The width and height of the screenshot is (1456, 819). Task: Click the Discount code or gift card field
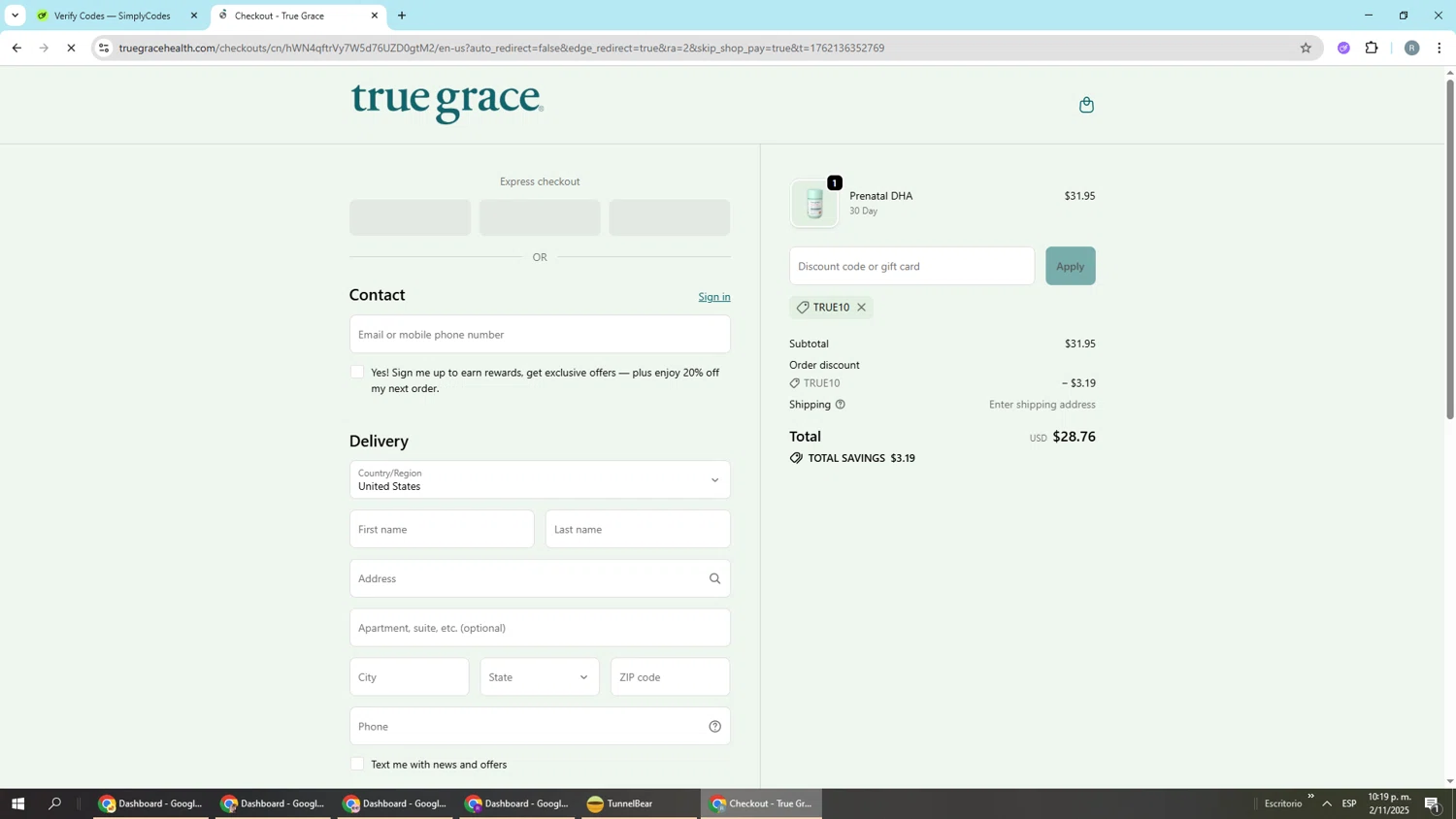(x=911, y=266)
